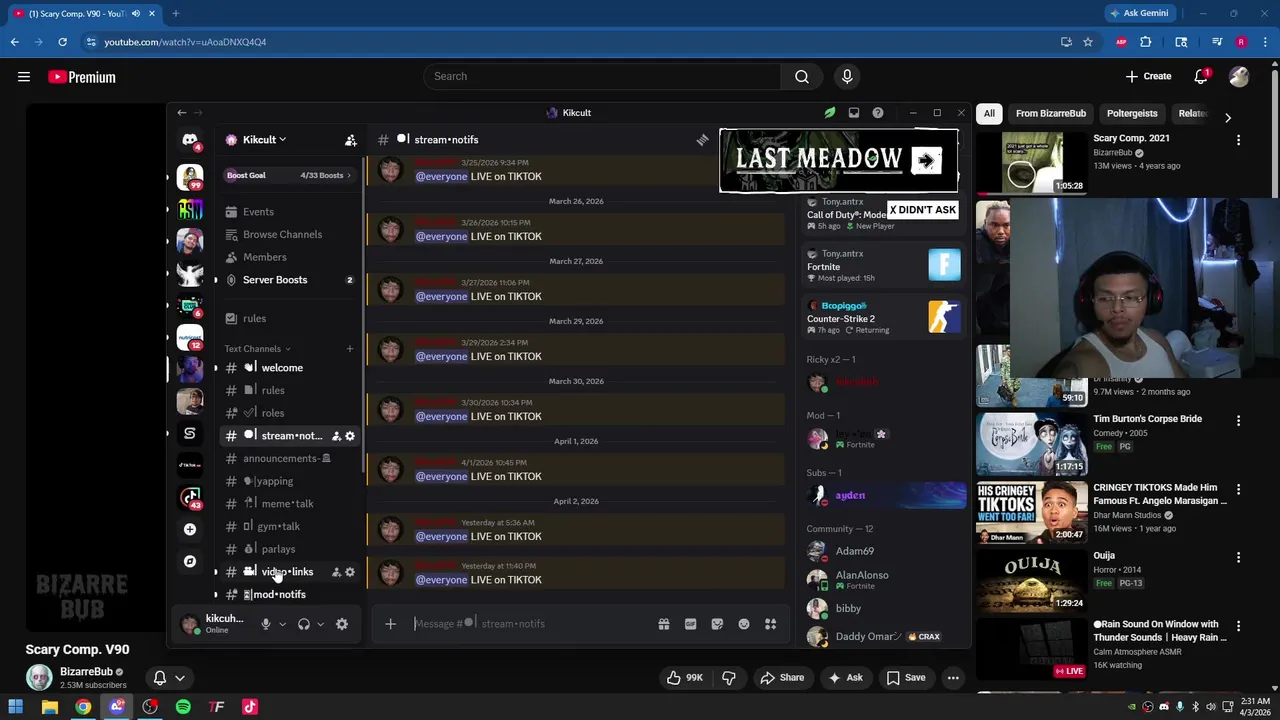This screenshot has width=1280, height=720.
Task: Open YouTube hamburger guide menu
Action: [x=24, y=77]
